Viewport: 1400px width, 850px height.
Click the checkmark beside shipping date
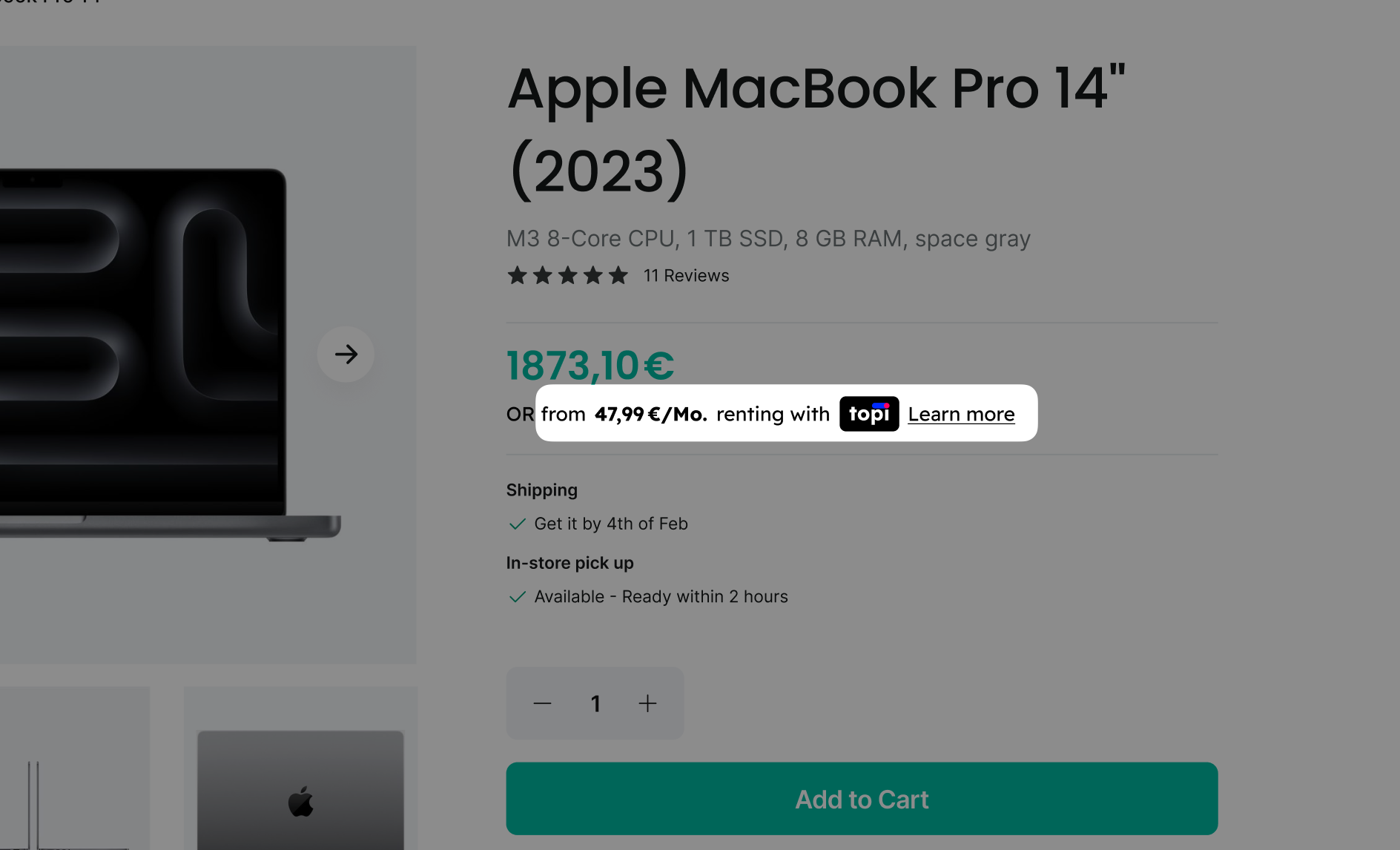(x=517, y=524)
